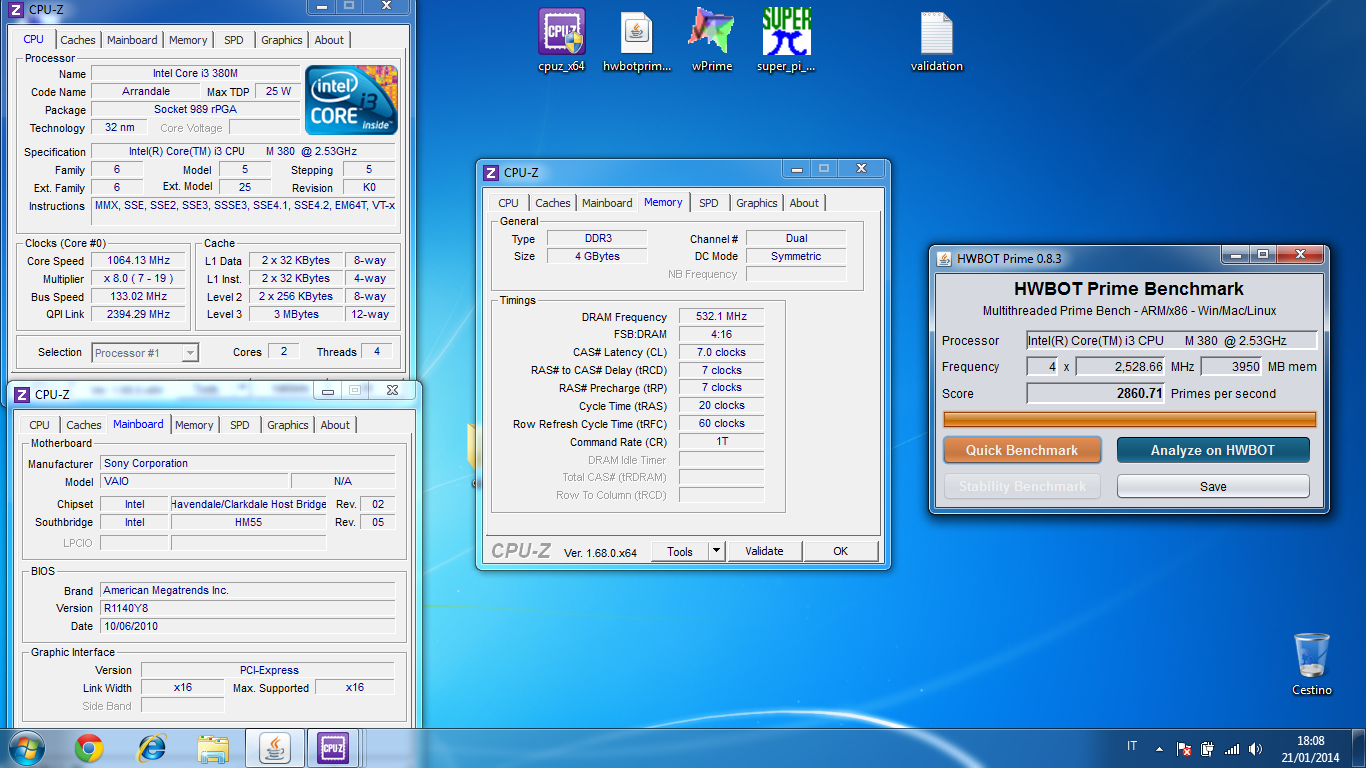The height and width of the screenshot is (768, 1366).
Task: Open the Tools dropdown arrow in CPU-Z
Action: [716, 551]
